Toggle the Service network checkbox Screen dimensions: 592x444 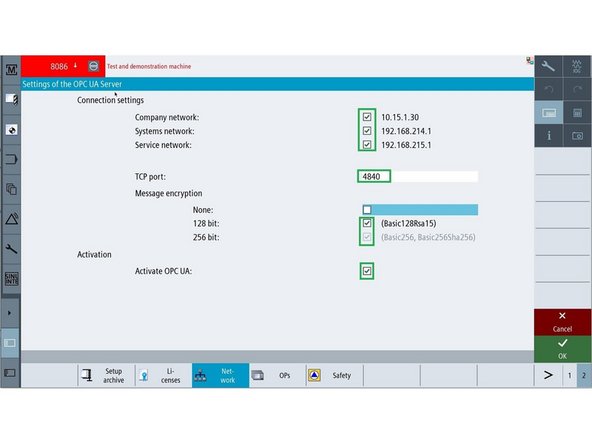click(x=367, y=145)
